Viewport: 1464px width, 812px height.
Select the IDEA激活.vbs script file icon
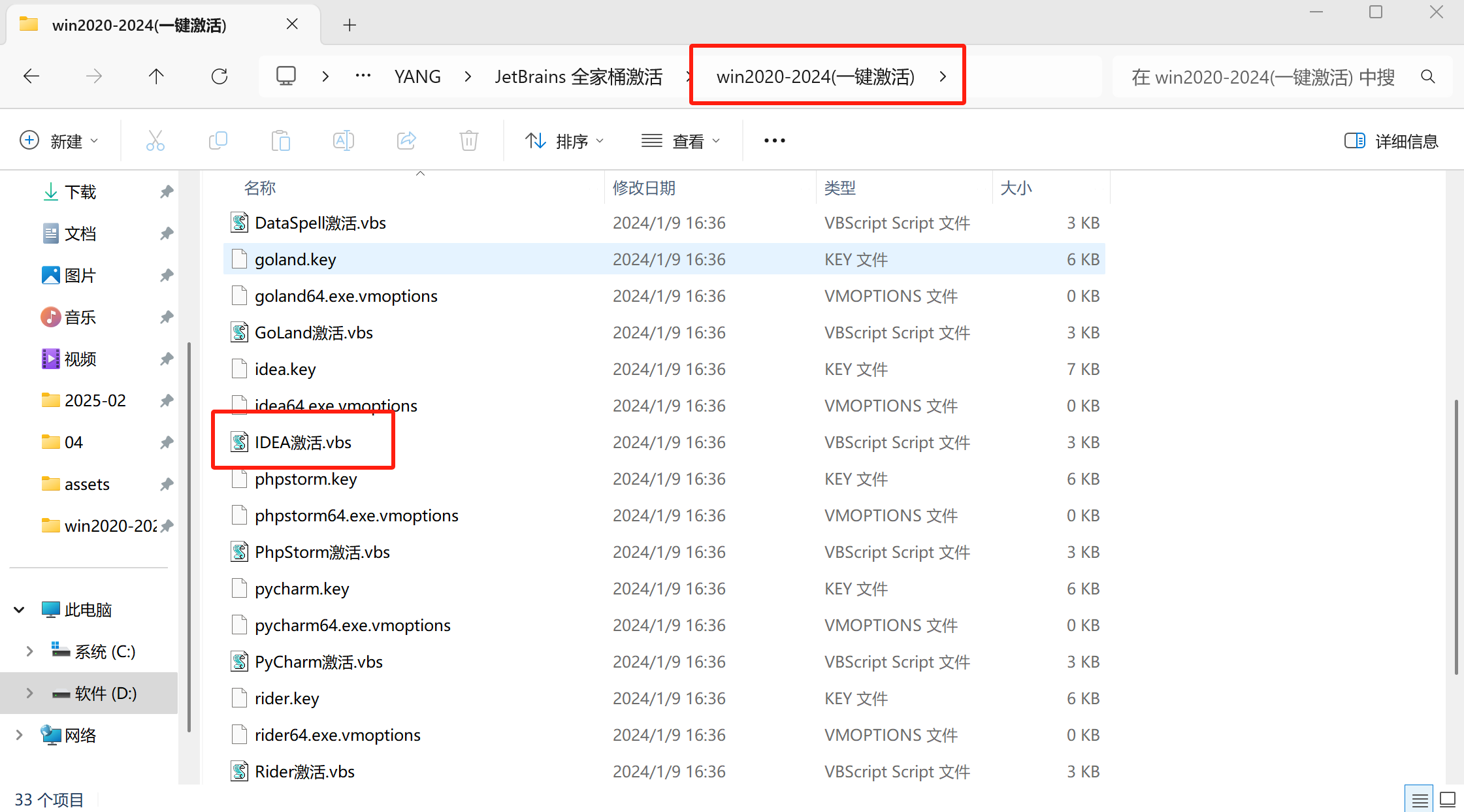[x=240, y=442]
